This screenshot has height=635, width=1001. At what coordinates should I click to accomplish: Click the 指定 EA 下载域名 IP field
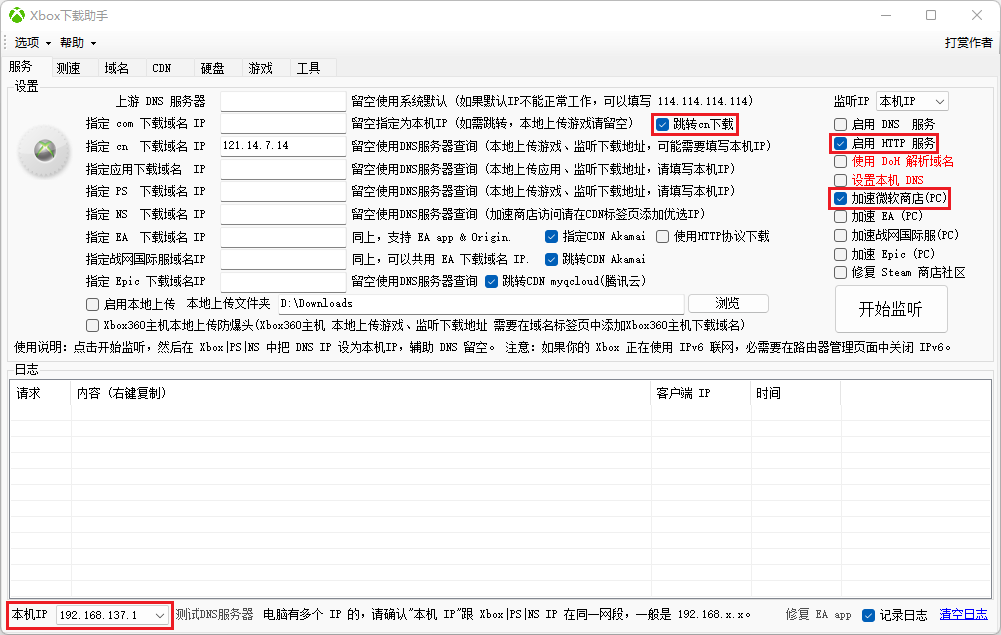(x=283, y=237)
